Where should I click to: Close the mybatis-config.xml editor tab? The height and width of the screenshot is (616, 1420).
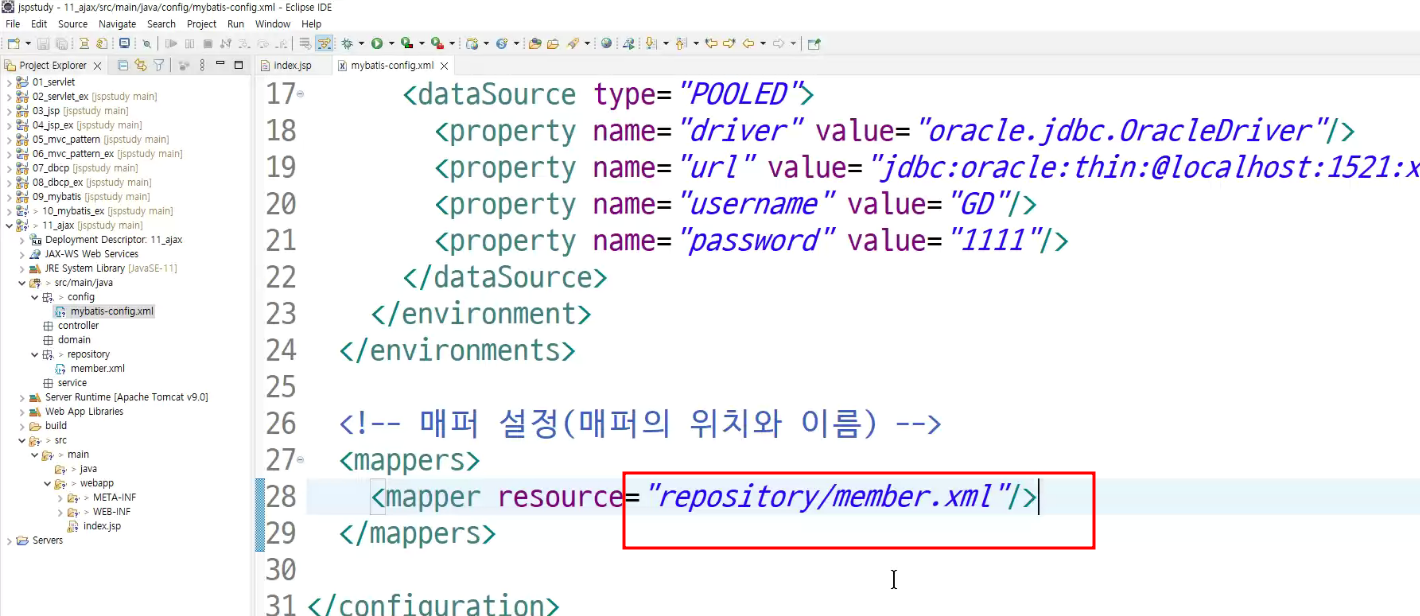(x=444, y=66)
